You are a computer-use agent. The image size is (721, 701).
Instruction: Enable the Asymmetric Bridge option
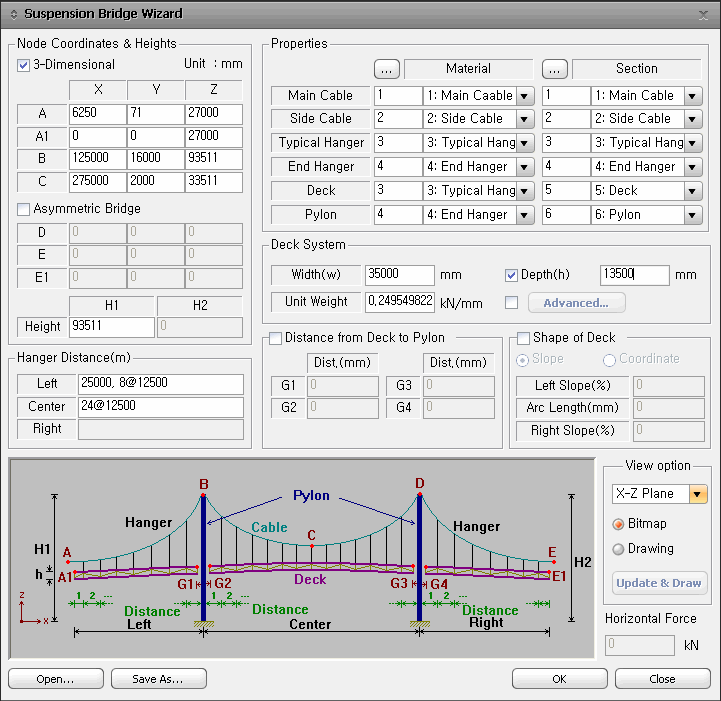(x=24, y=209)
